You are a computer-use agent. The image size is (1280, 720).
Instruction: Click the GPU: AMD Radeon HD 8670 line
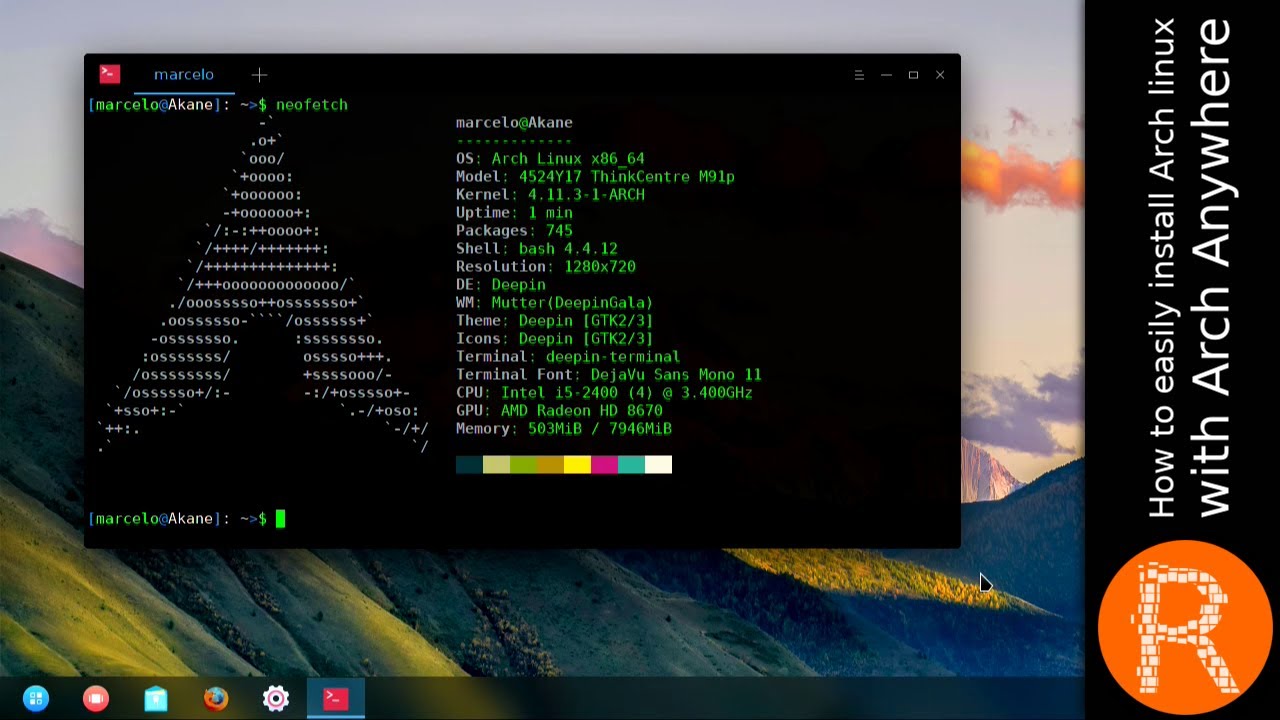click(x=559, y=410)
